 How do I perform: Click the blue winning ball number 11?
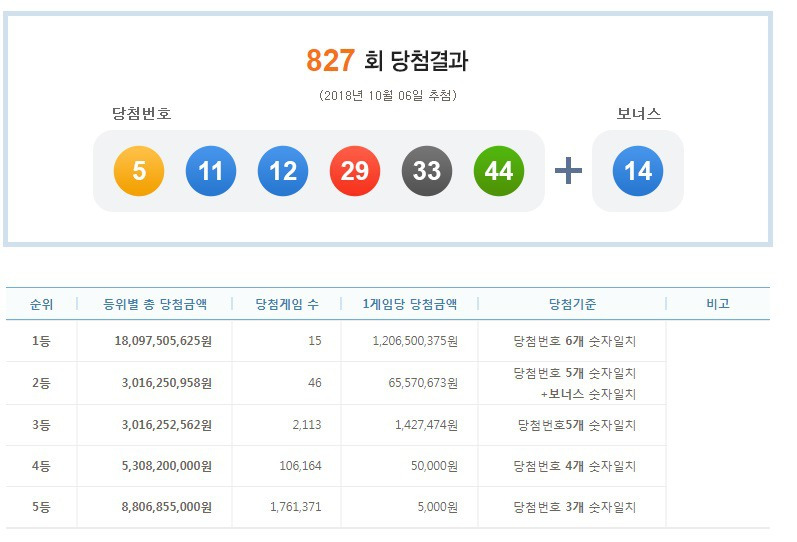(211, 171)
